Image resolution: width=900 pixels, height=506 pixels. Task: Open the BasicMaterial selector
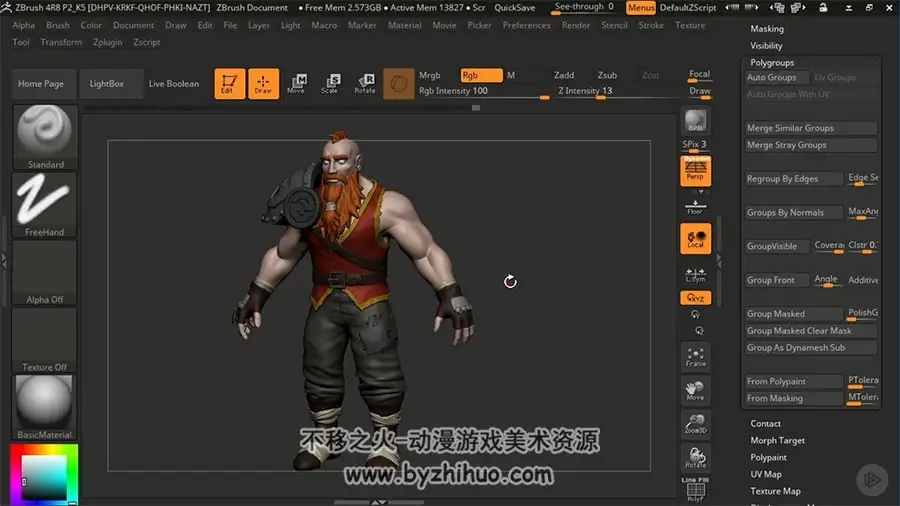click(x=45, y=408)
